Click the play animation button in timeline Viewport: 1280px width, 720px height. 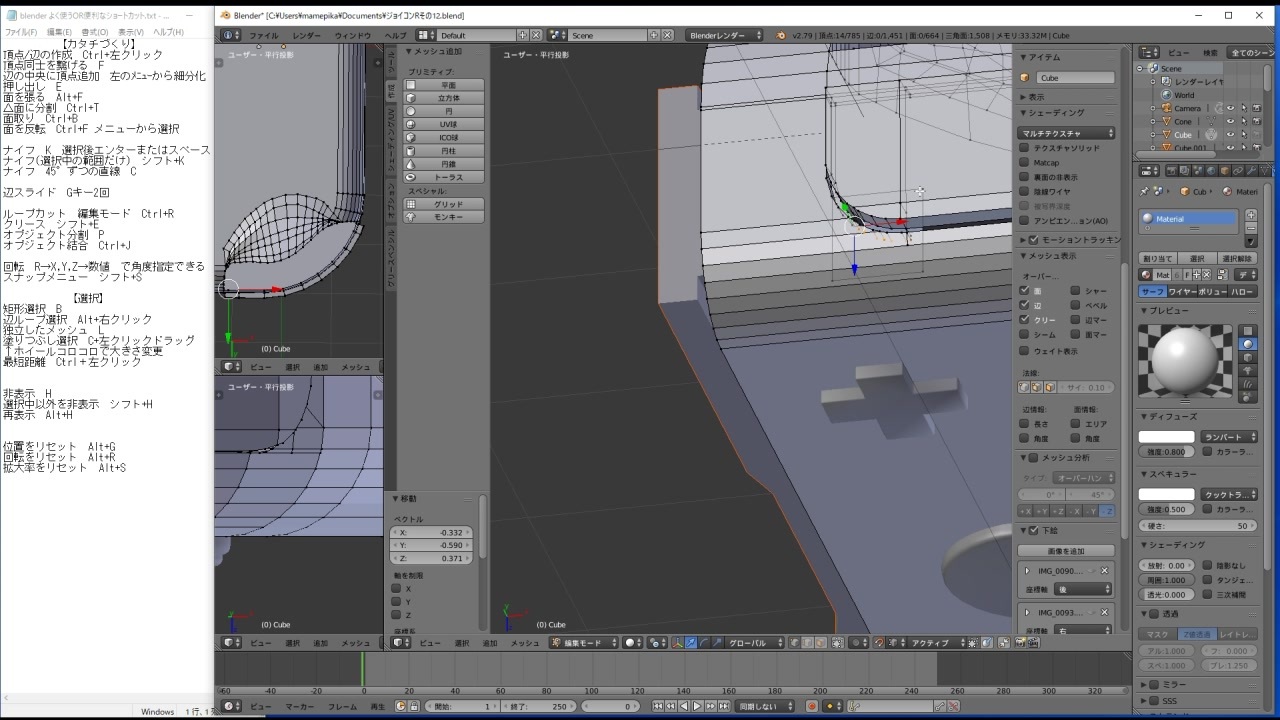[x=697, y=706]
